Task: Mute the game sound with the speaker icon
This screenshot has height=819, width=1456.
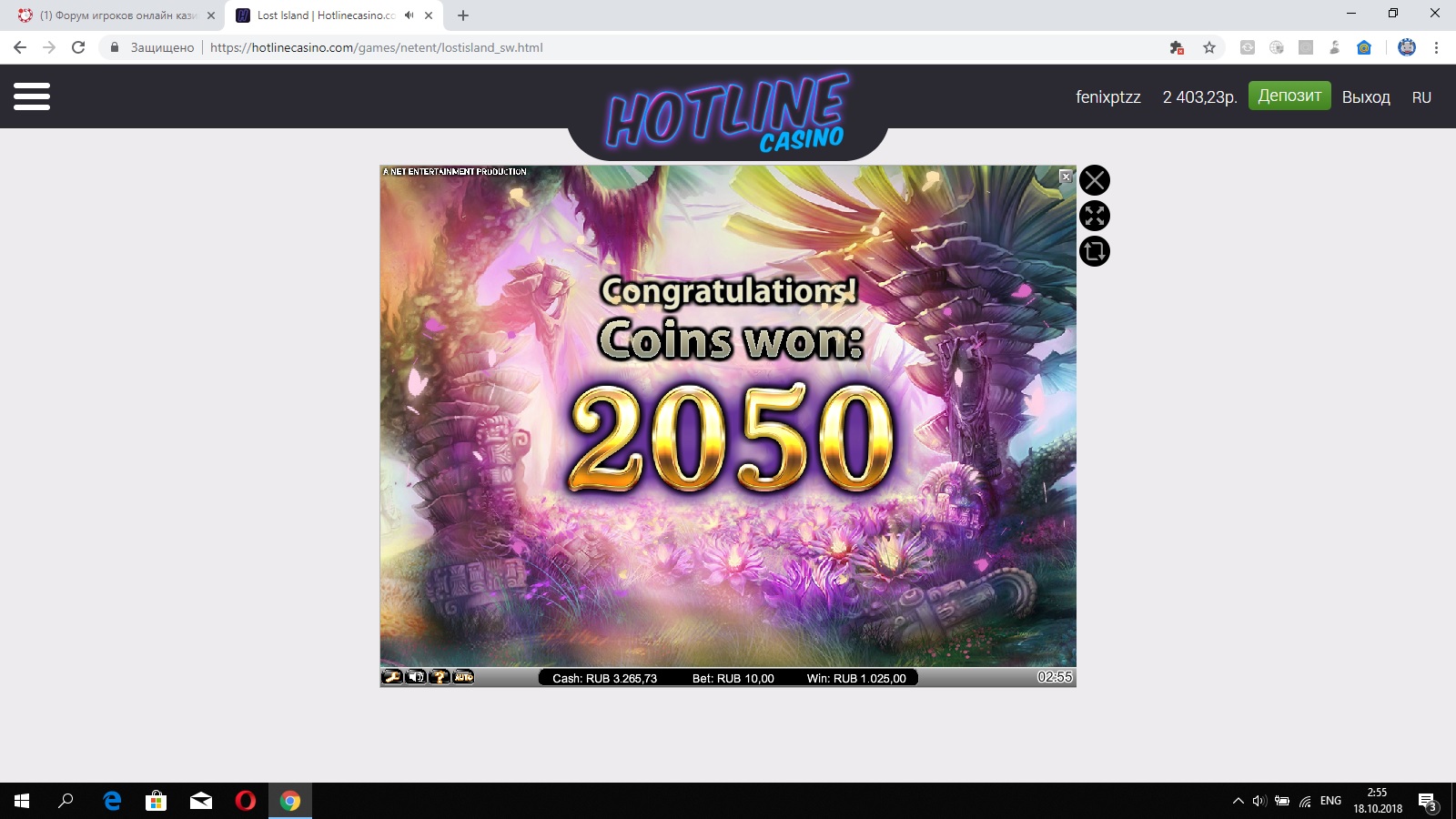Action: (x=416, y=677)
